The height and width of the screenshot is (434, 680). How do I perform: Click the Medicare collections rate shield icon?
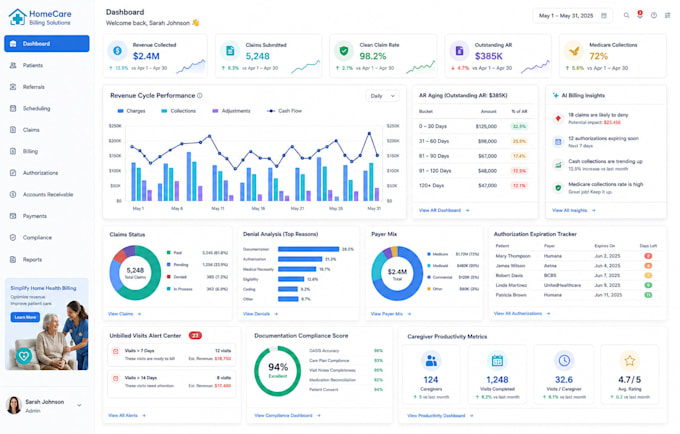[x=558, y=188]
